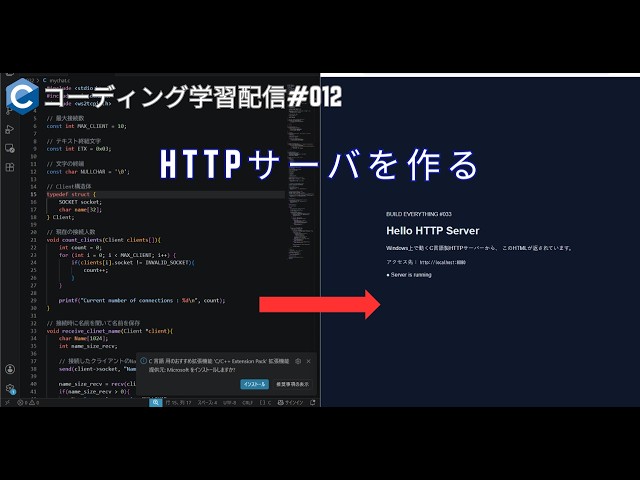The height and width of the screenshot is (480, 640).
Task: Click the count++; line
Action: pos(96,270)
